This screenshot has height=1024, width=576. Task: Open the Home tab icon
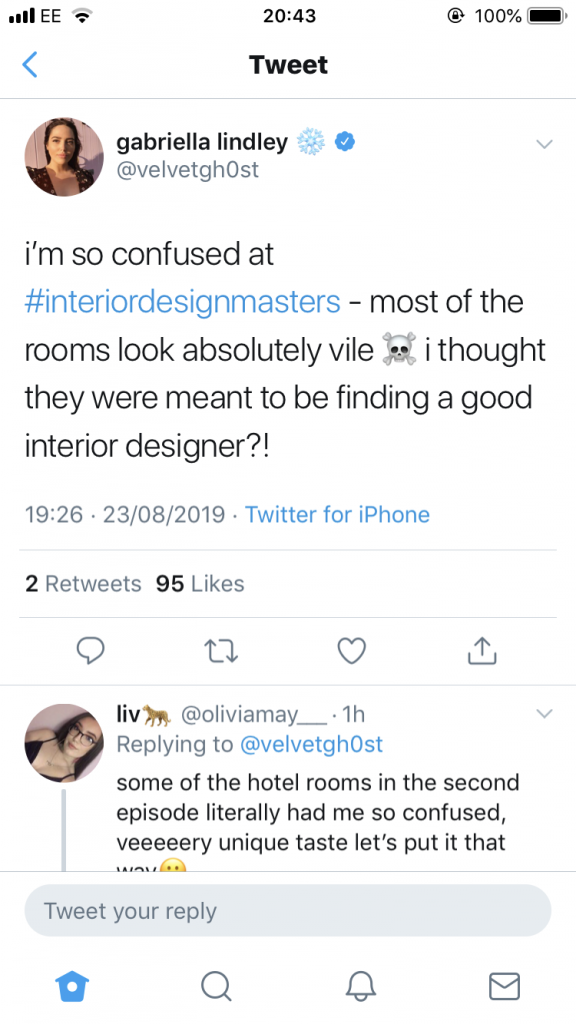[x=72, y=985]
